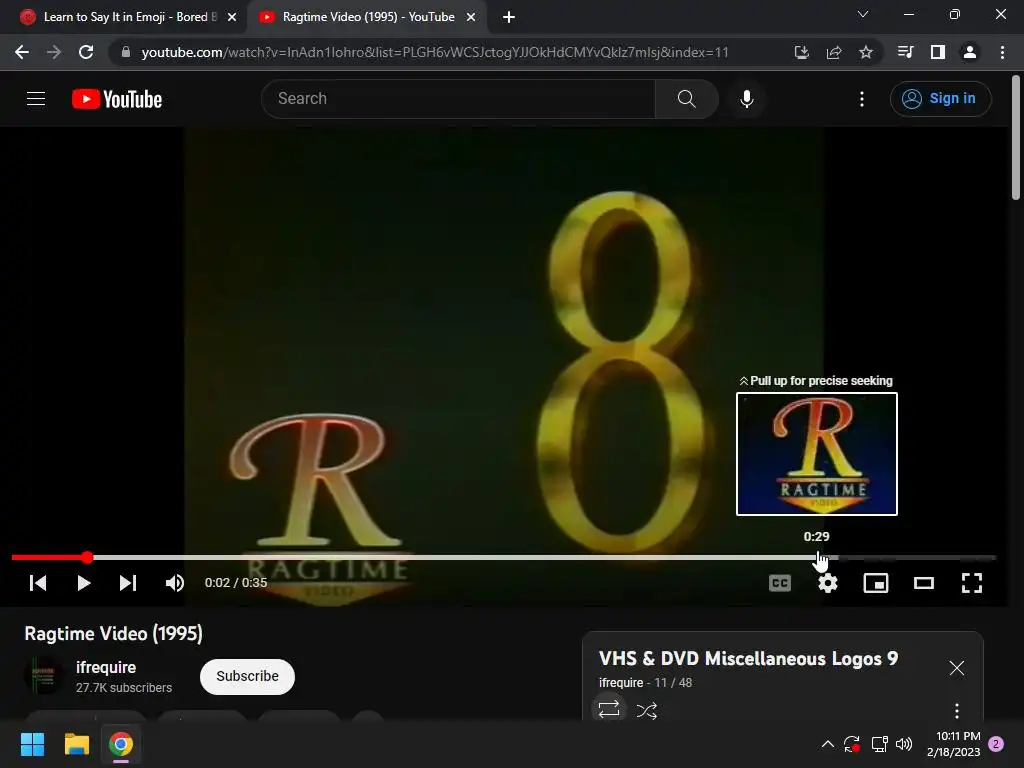This screenshot has height=768, width=1024.
Task: Mute the video with speaker icon
Action: pyautogui.click(x=174, y=583)
